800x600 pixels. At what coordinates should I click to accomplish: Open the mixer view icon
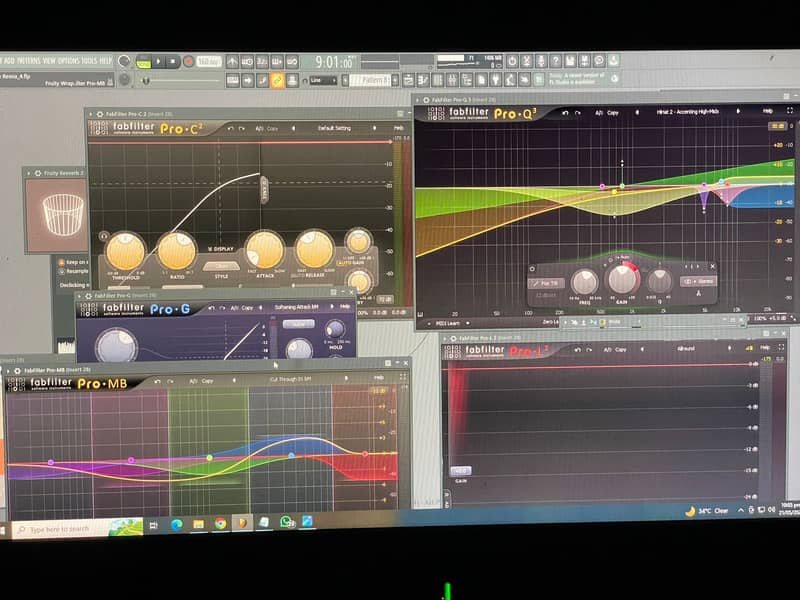452,80
